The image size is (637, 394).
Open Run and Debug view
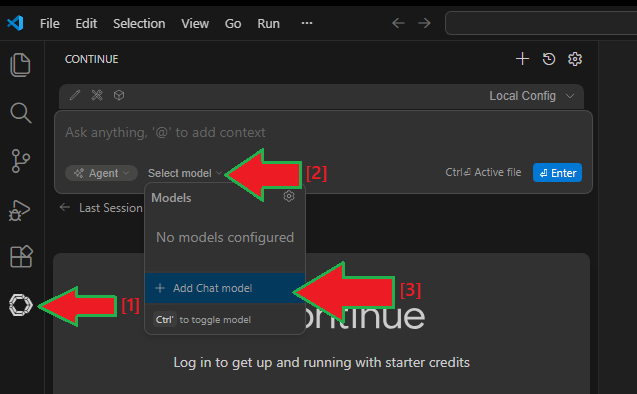[20, 210]
